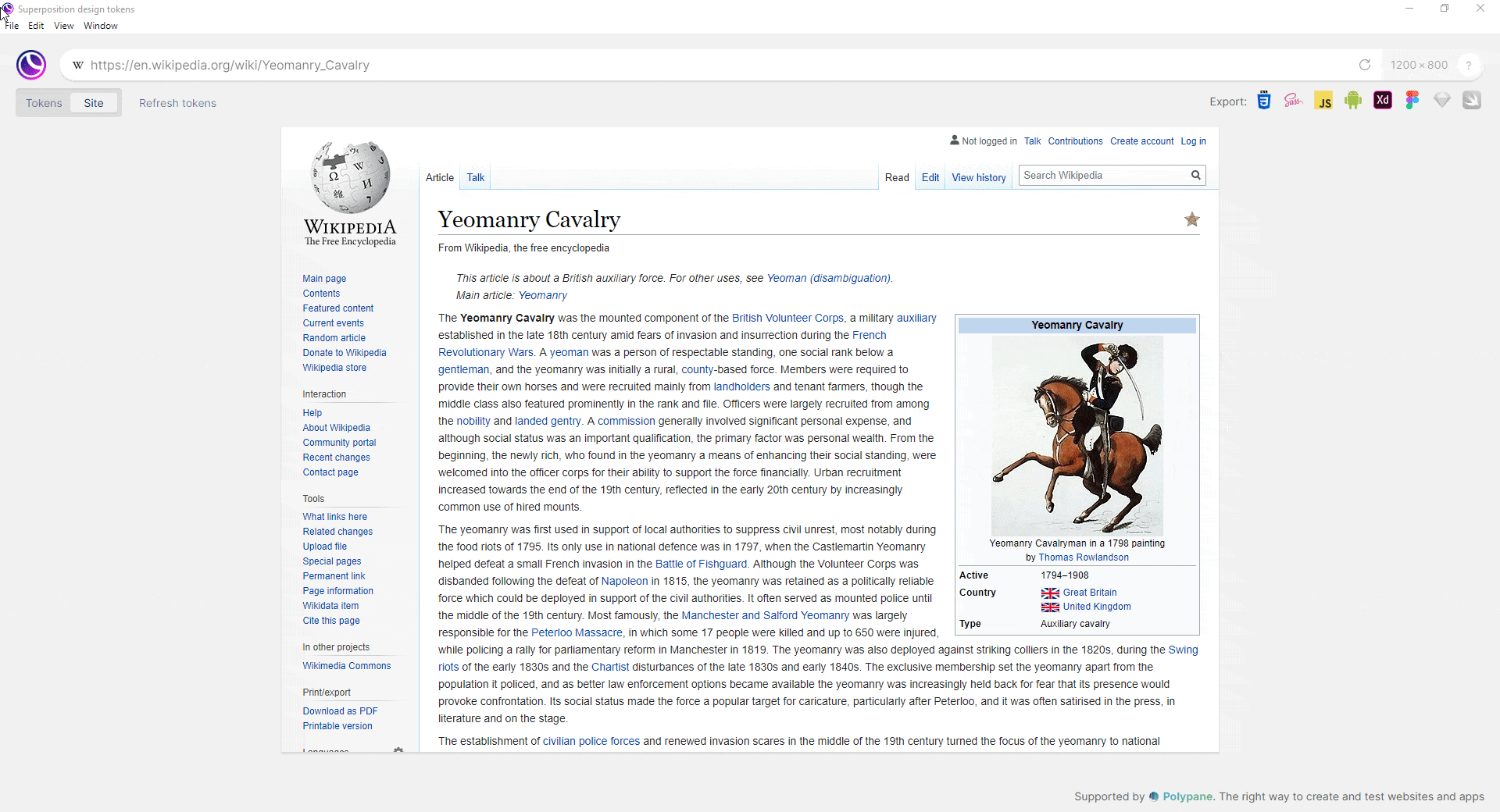Focus the Search Wikipedia field
Screen dimensions: 1500x812
1104,176
